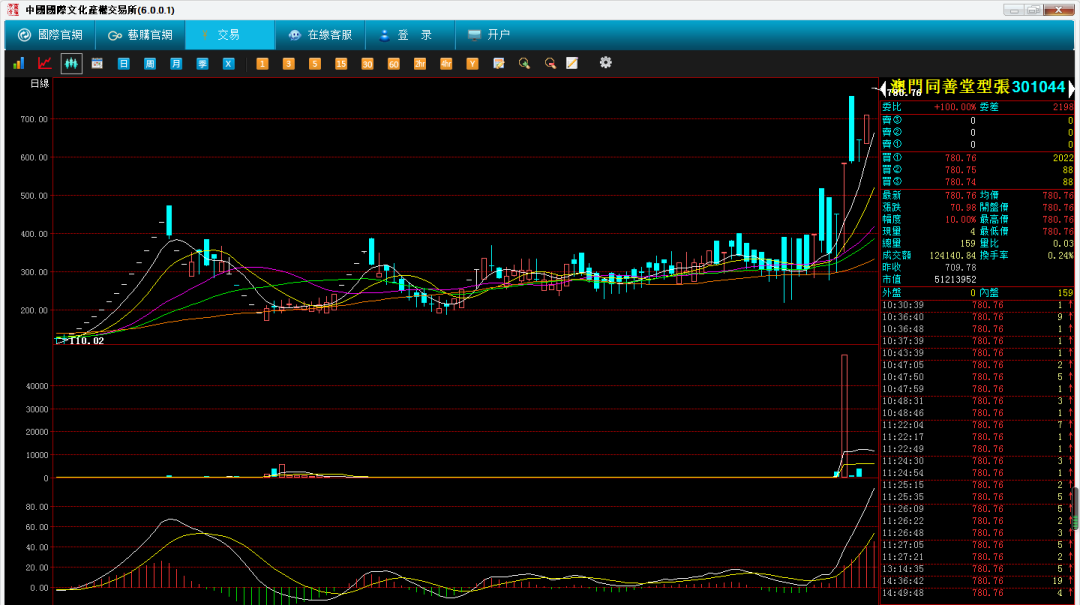Go to next stock with right arrow
Image resolution: width=1080 pixels, height=605 pixels.
click(1071, 88)
